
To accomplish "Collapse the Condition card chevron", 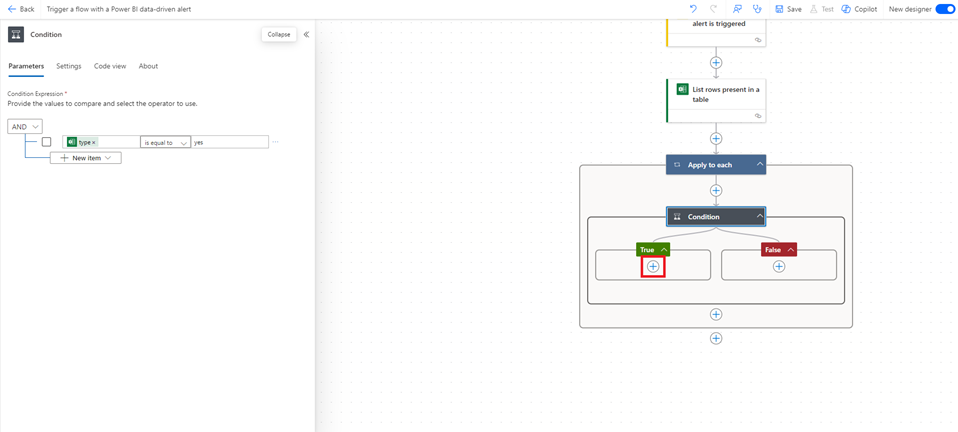I will click(760, 216).
